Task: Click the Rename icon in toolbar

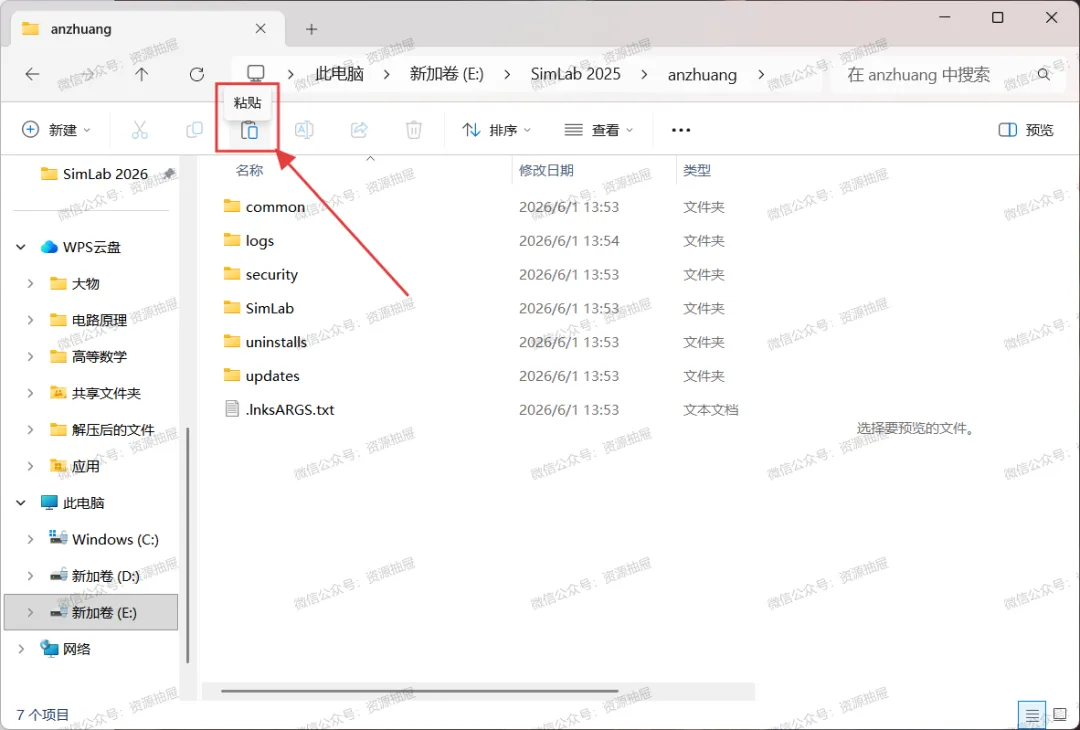Action: [x=304, y=129]
